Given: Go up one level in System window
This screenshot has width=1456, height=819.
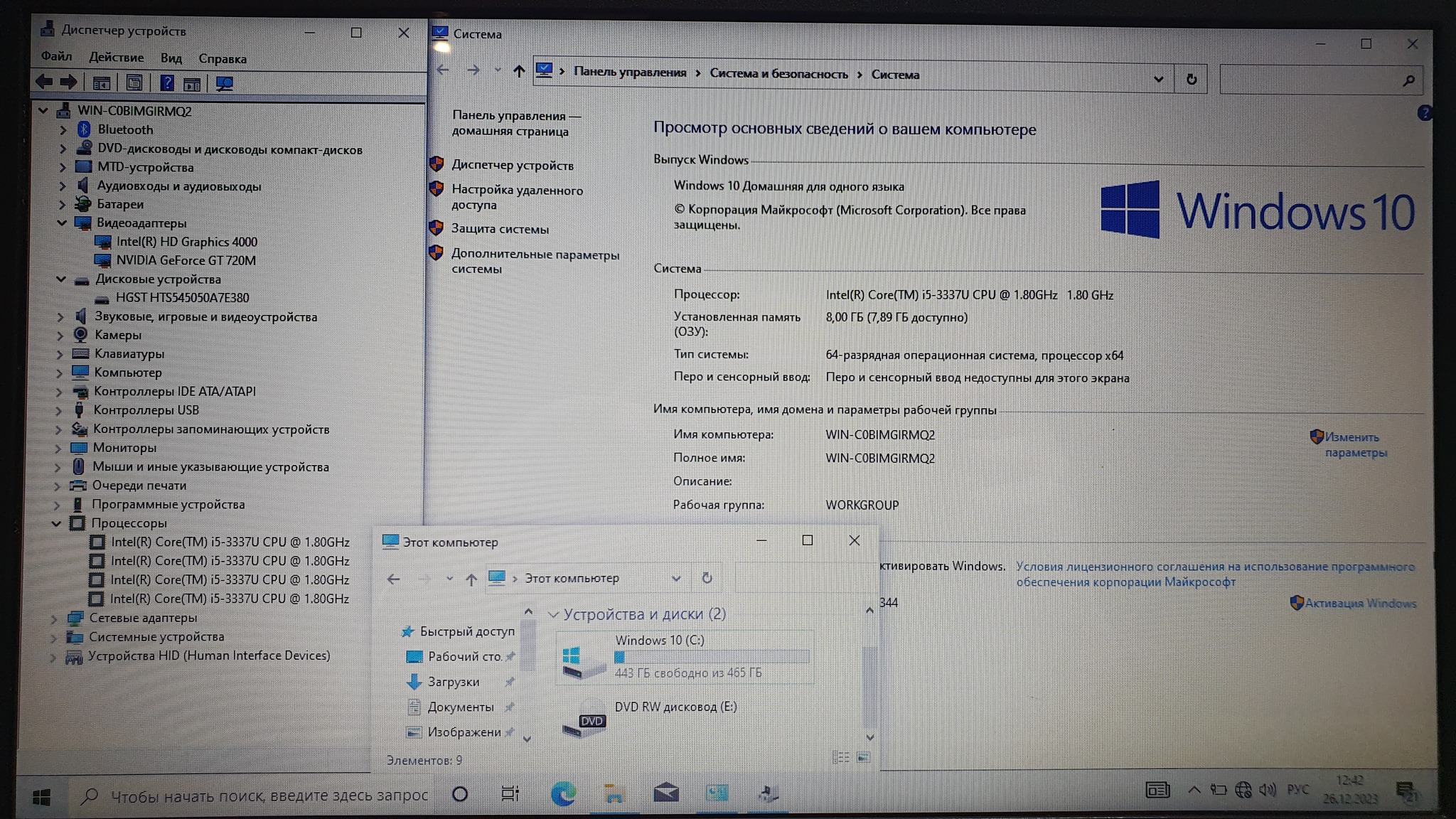Looking at the screenshot, I should 519,71.
